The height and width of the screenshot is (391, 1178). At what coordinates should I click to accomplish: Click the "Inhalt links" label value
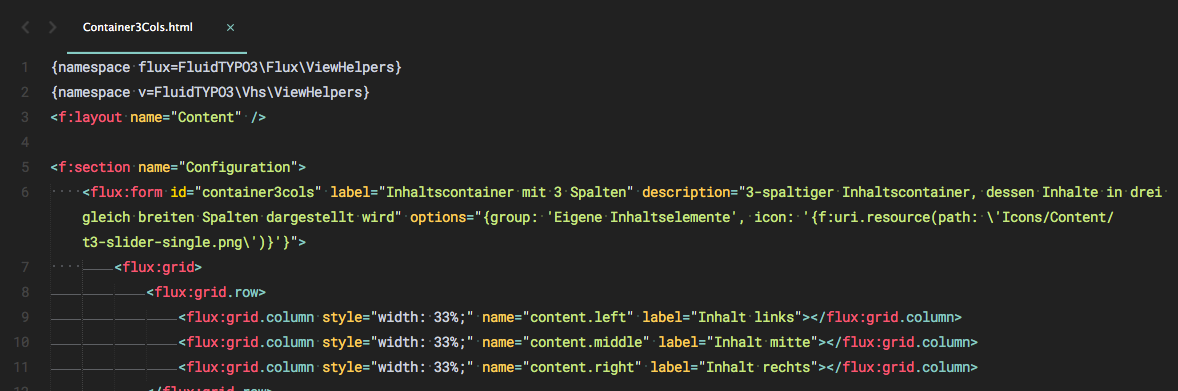coord(746,317)
